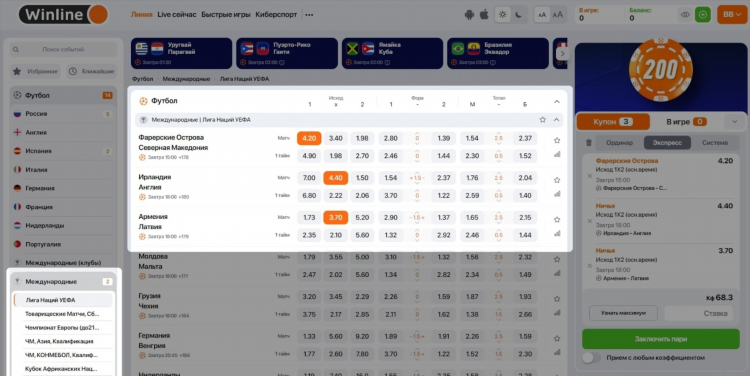The image size is (750, 376).
Task: Open Ближайшие upcoming filter
Action: (91, 71)
